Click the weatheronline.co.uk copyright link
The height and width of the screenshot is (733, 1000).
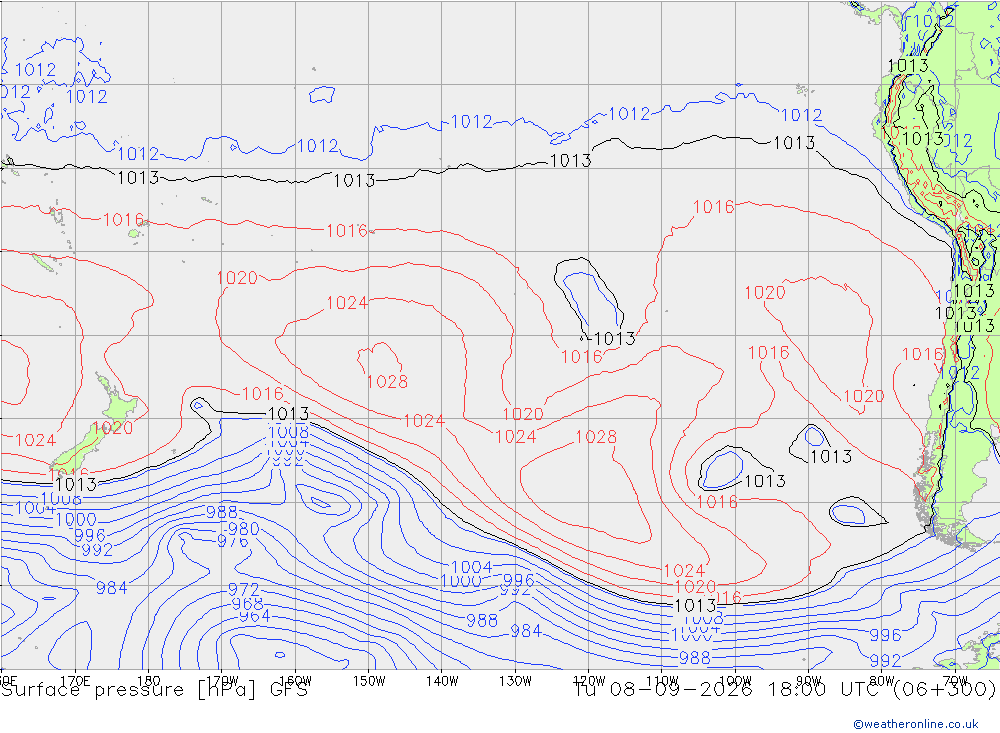click(915, 724)
